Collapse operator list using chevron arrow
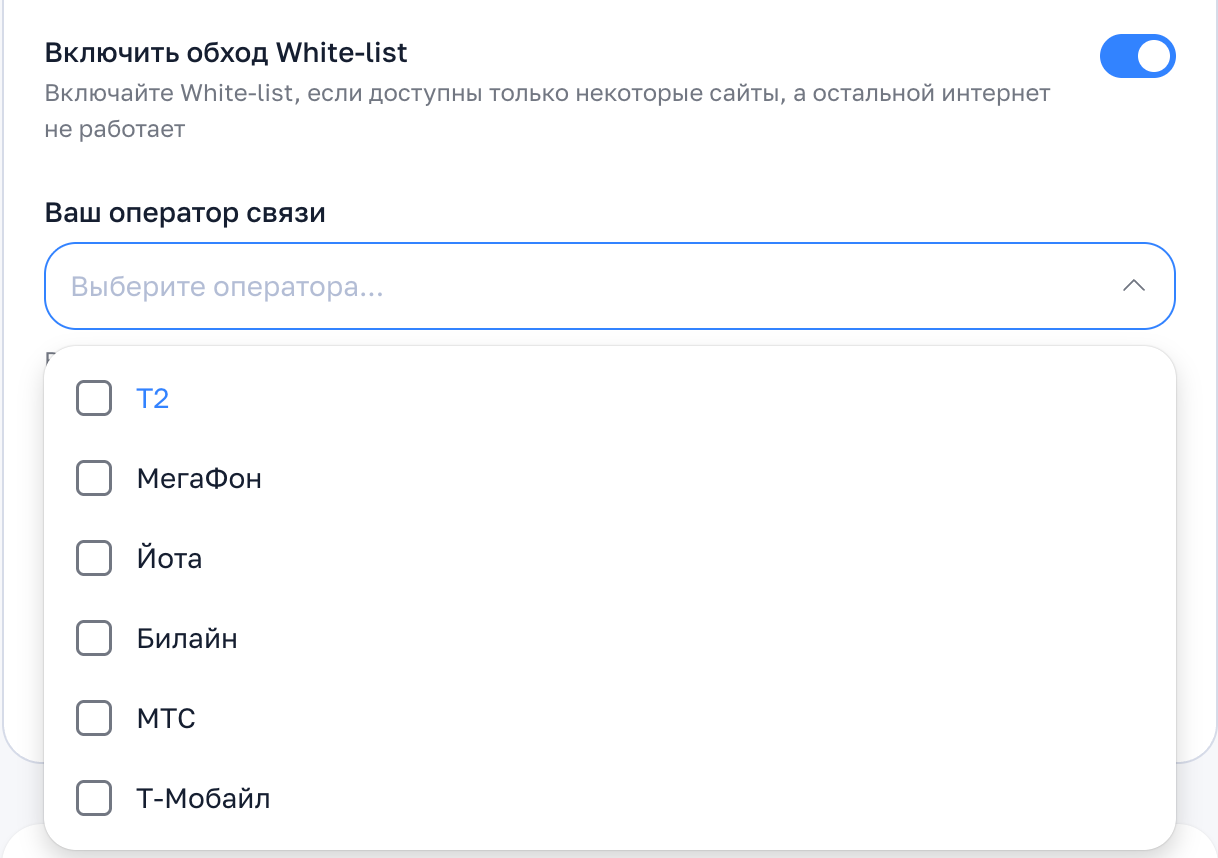Image resolution: width=1218 pixels, height=858 pixels. point(1133,286)
